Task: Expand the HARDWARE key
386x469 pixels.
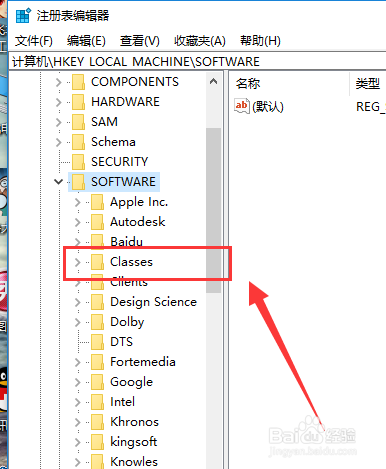Action: coord(59,102)
